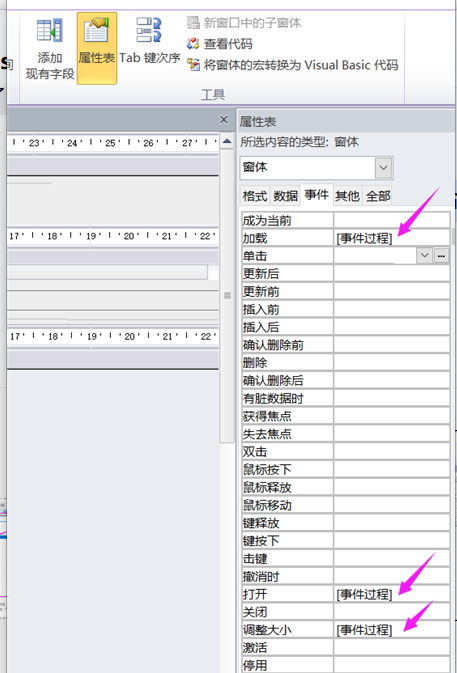
Task: Click the 加载 event value field
Action: tap(392, 238)
